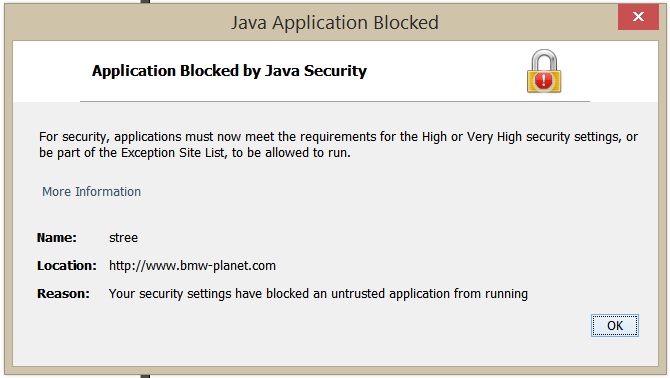Click the horizontal separator under the heading
The image size is (670, 378).
point(335,102)
